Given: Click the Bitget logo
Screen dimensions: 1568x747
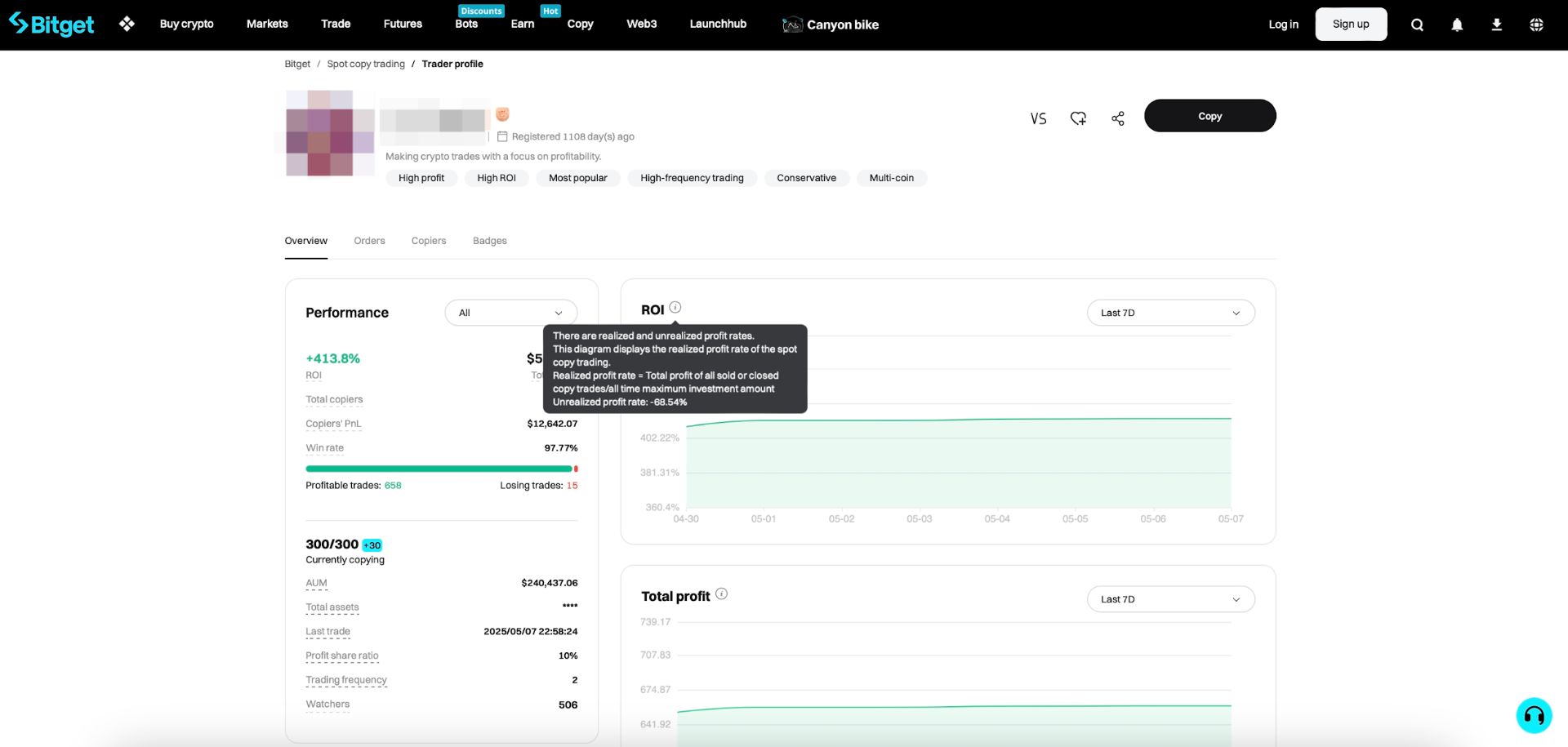Looking at the screenshot, I should click(51, 24).
